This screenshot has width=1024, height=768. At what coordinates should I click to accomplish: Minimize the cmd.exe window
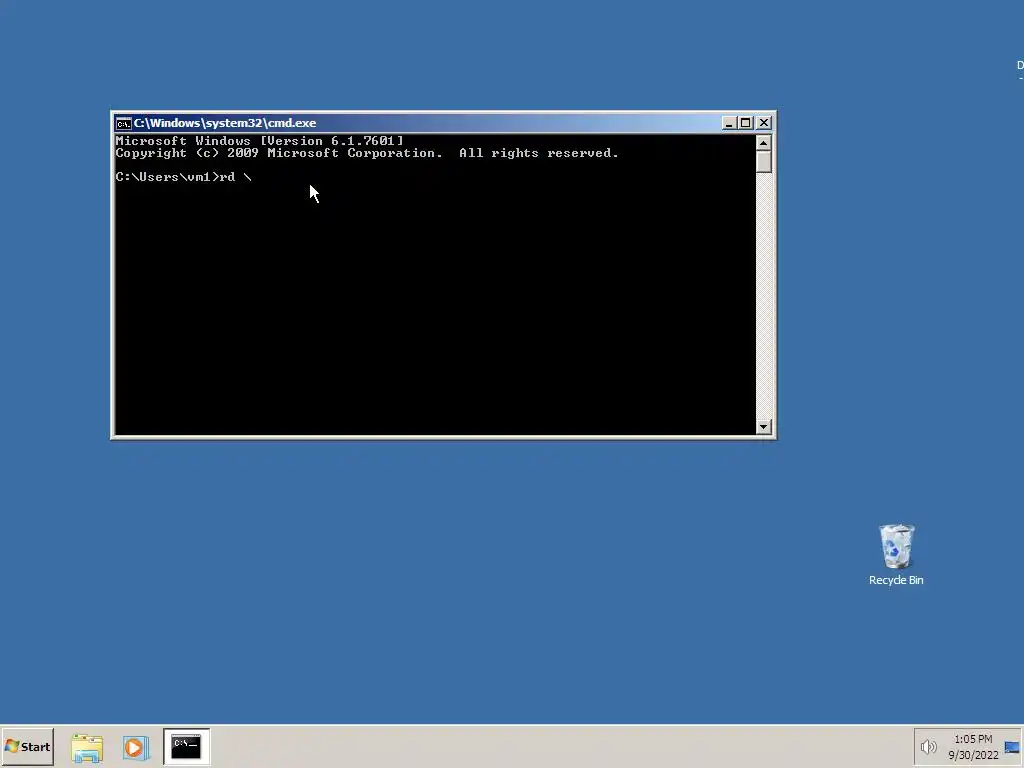point(729,123)
